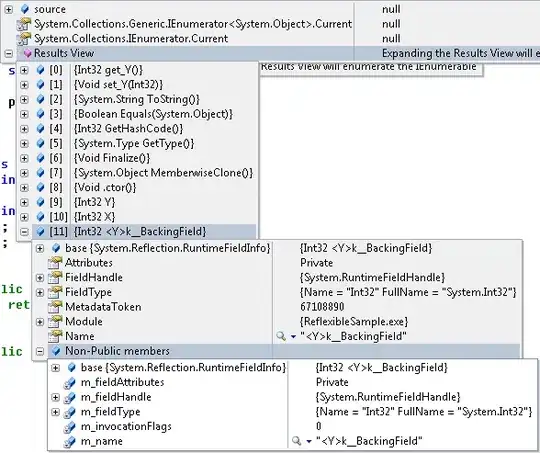Open text visualizer magnifier for Name

(281, 336)
